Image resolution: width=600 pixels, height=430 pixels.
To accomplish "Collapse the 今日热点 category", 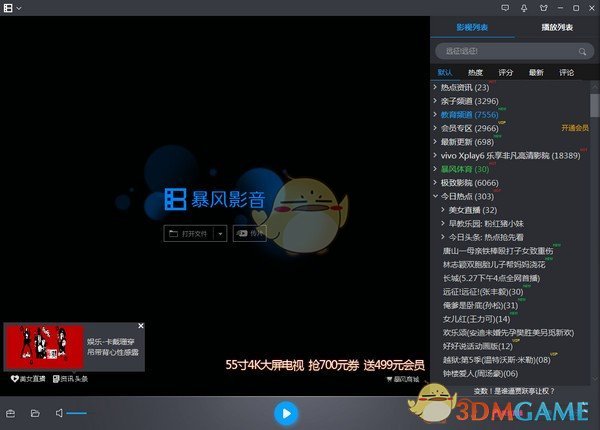I will click(x=434, y=197).
